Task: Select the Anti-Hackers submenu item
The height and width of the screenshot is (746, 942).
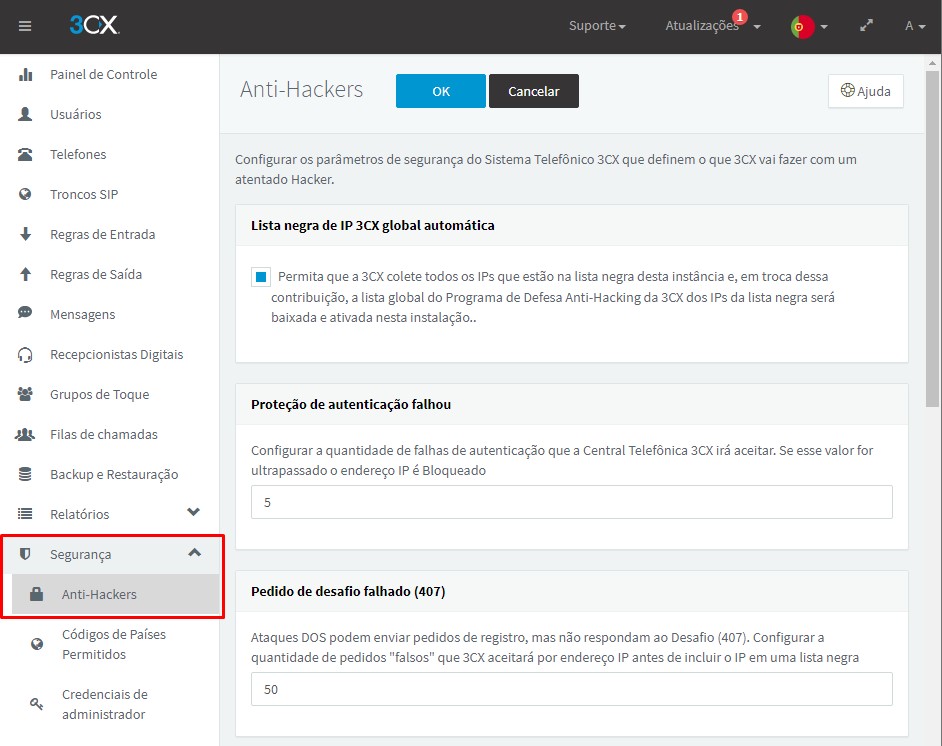Action: (x=116, y=594)
